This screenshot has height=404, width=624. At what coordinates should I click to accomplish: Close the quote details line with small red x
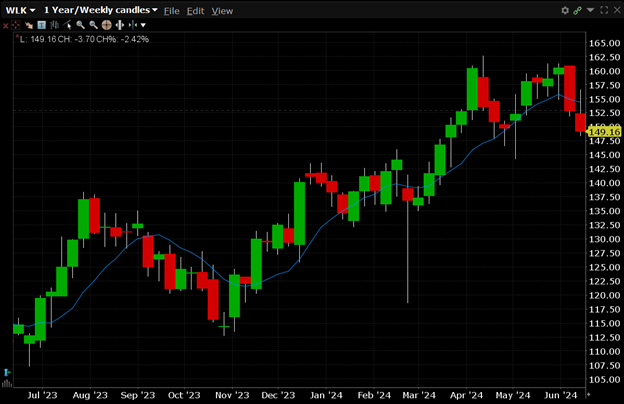coord(17,36)
